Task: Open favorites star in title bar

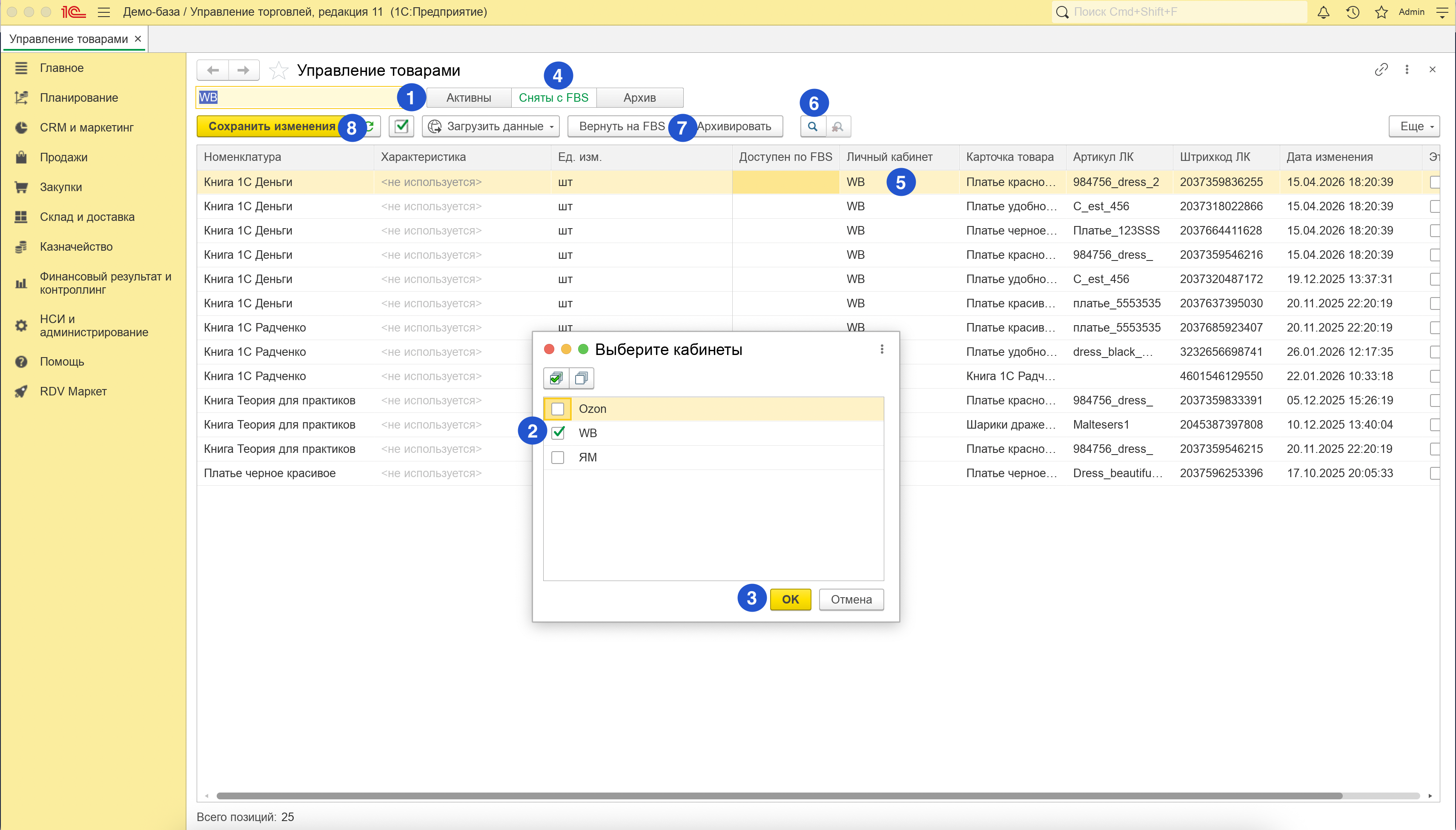Action: coord(1381,12)
